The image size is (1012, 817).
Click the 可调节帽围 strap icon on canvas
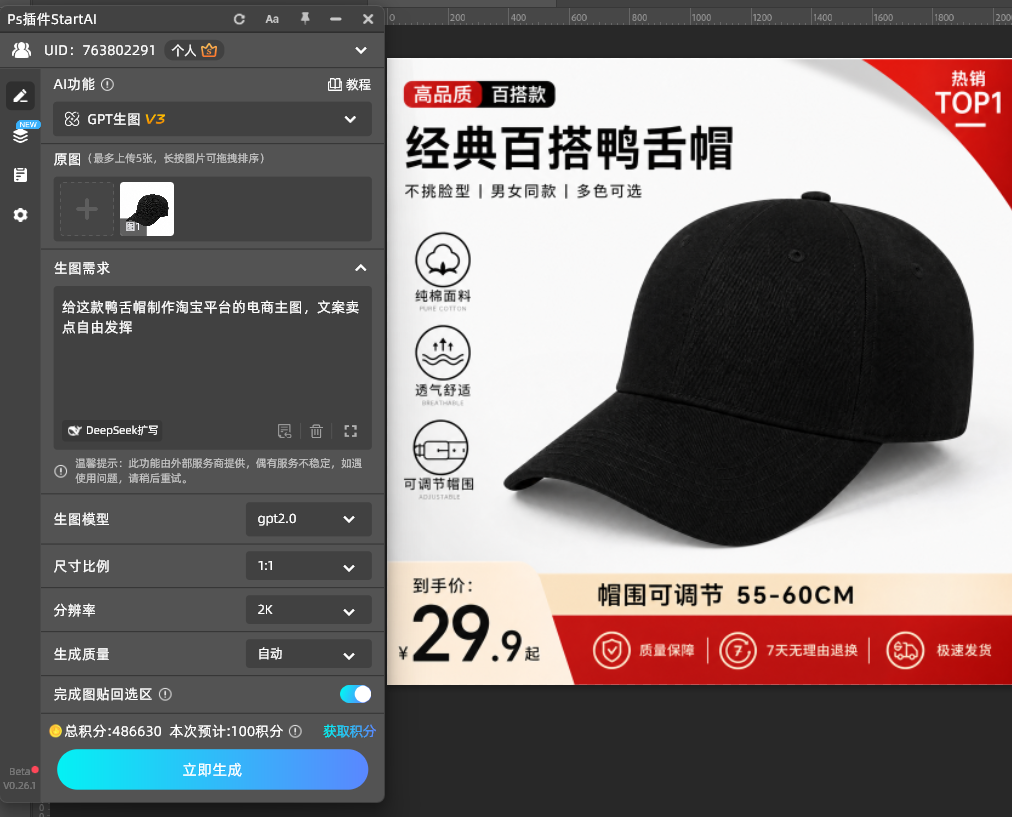click(x=441, y=448)
